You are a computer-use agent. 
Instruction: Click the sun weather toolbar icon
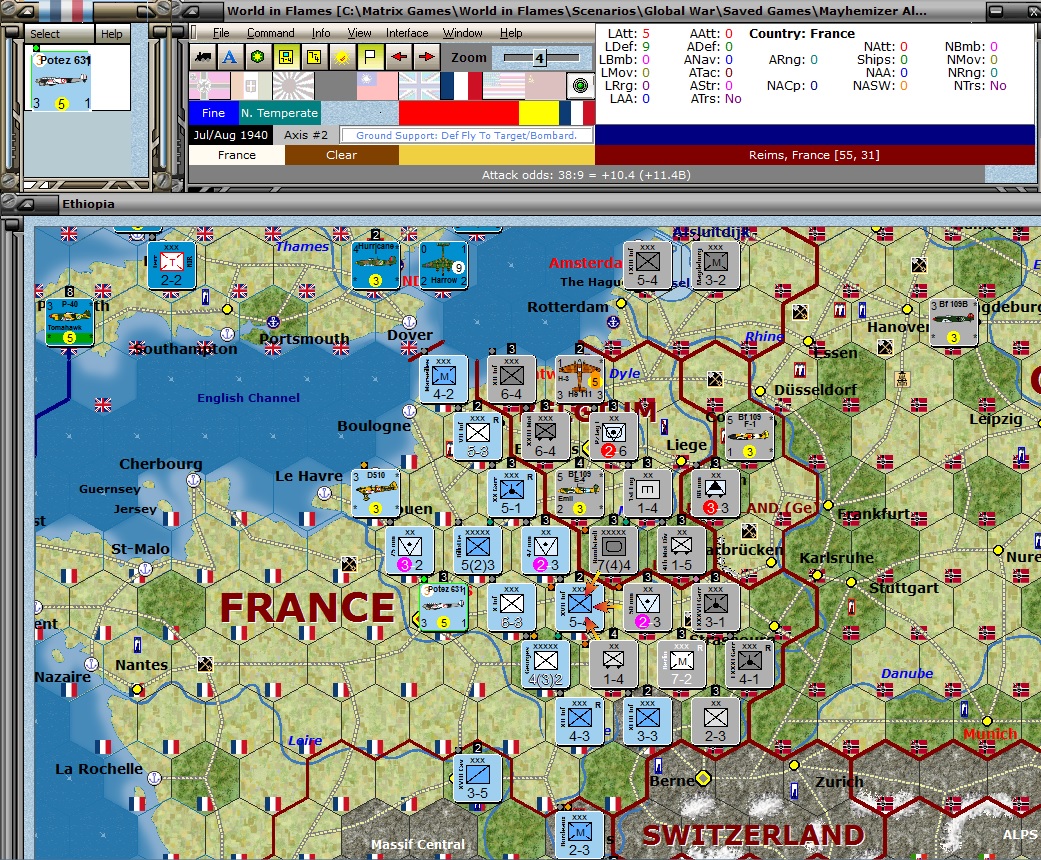click(342, 57)
